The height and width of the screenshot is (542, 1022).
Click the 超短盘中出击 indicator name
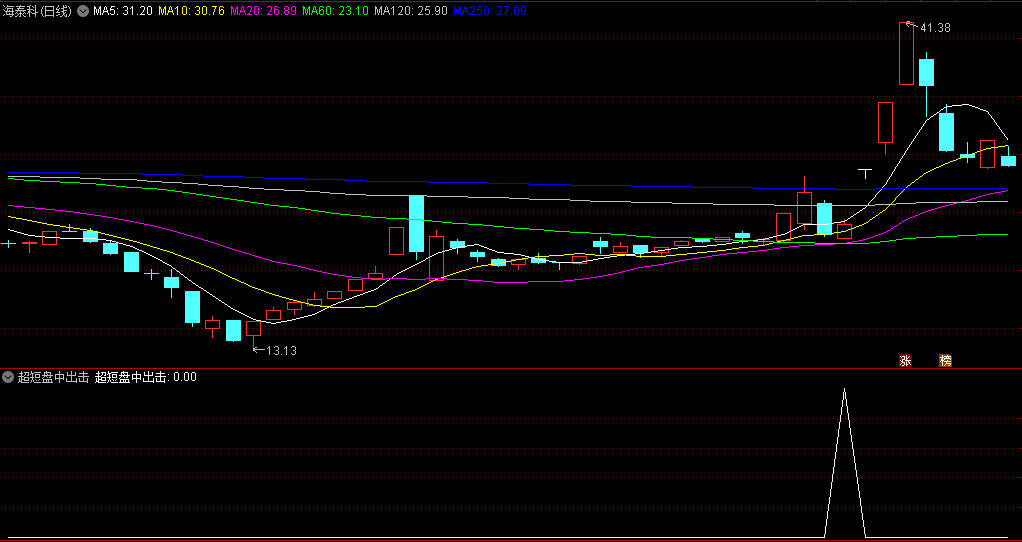[53, 377]
